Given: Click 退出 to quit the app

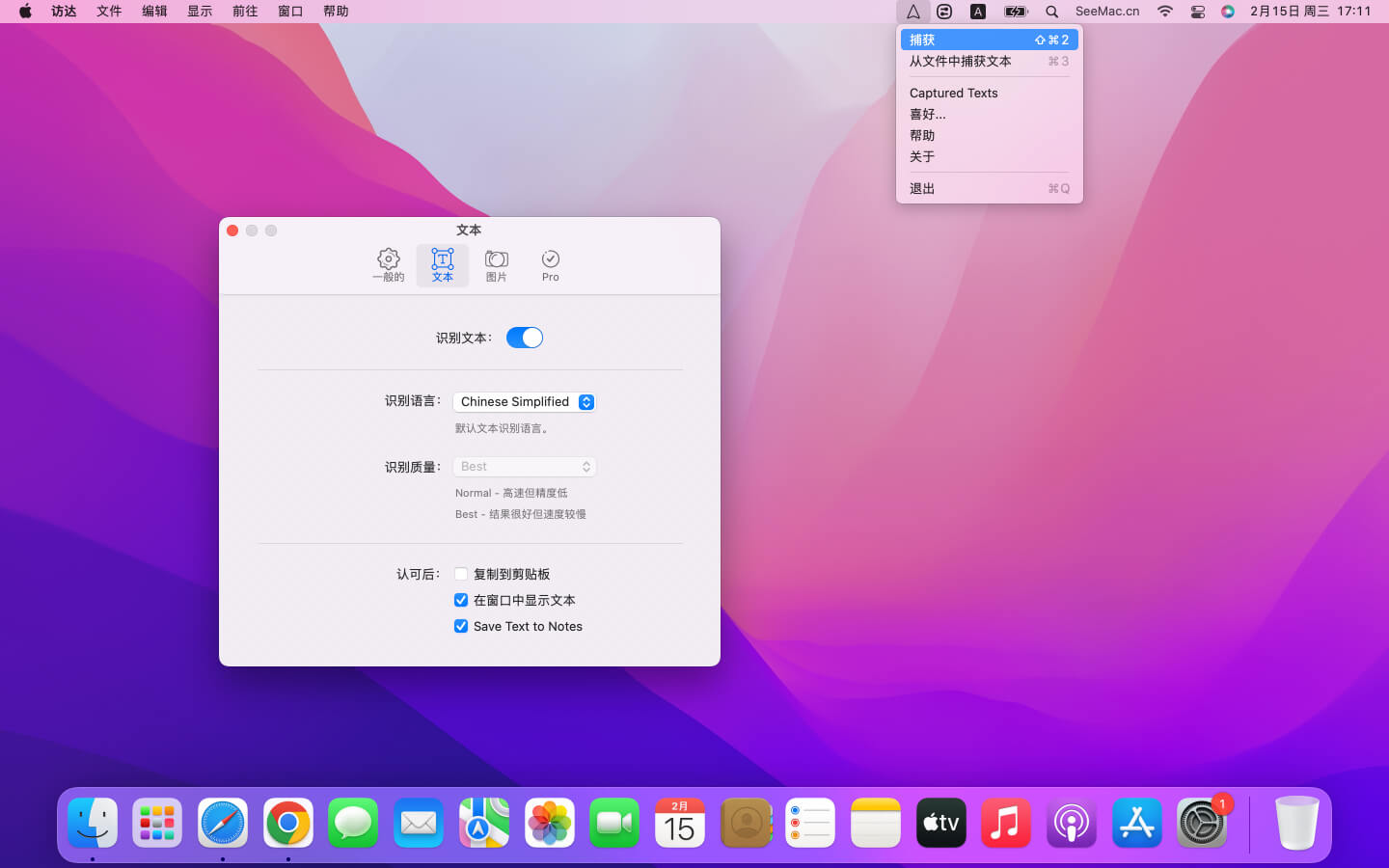Looking at the screenshot, I should click(x=922, y=188).
